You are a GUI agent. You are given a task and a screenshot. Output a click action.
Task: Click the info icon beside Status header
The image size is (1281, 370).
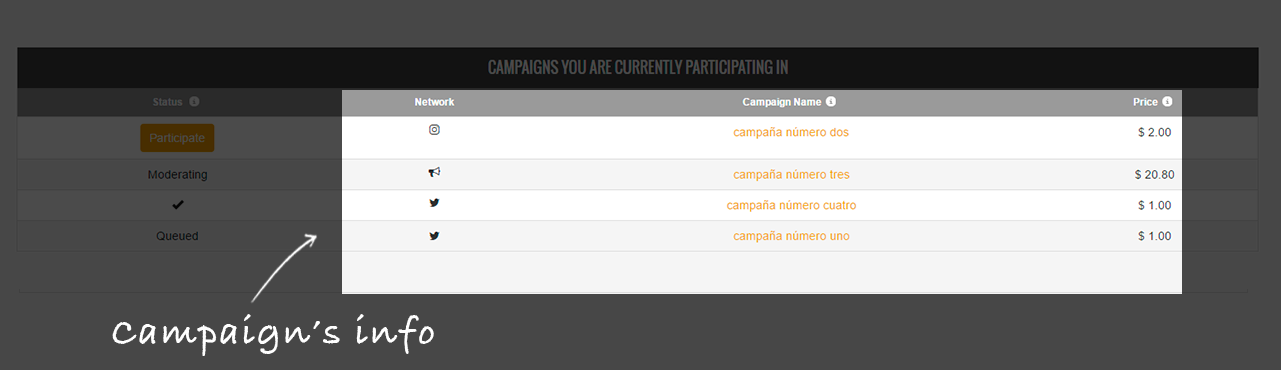tap(194, 102)
